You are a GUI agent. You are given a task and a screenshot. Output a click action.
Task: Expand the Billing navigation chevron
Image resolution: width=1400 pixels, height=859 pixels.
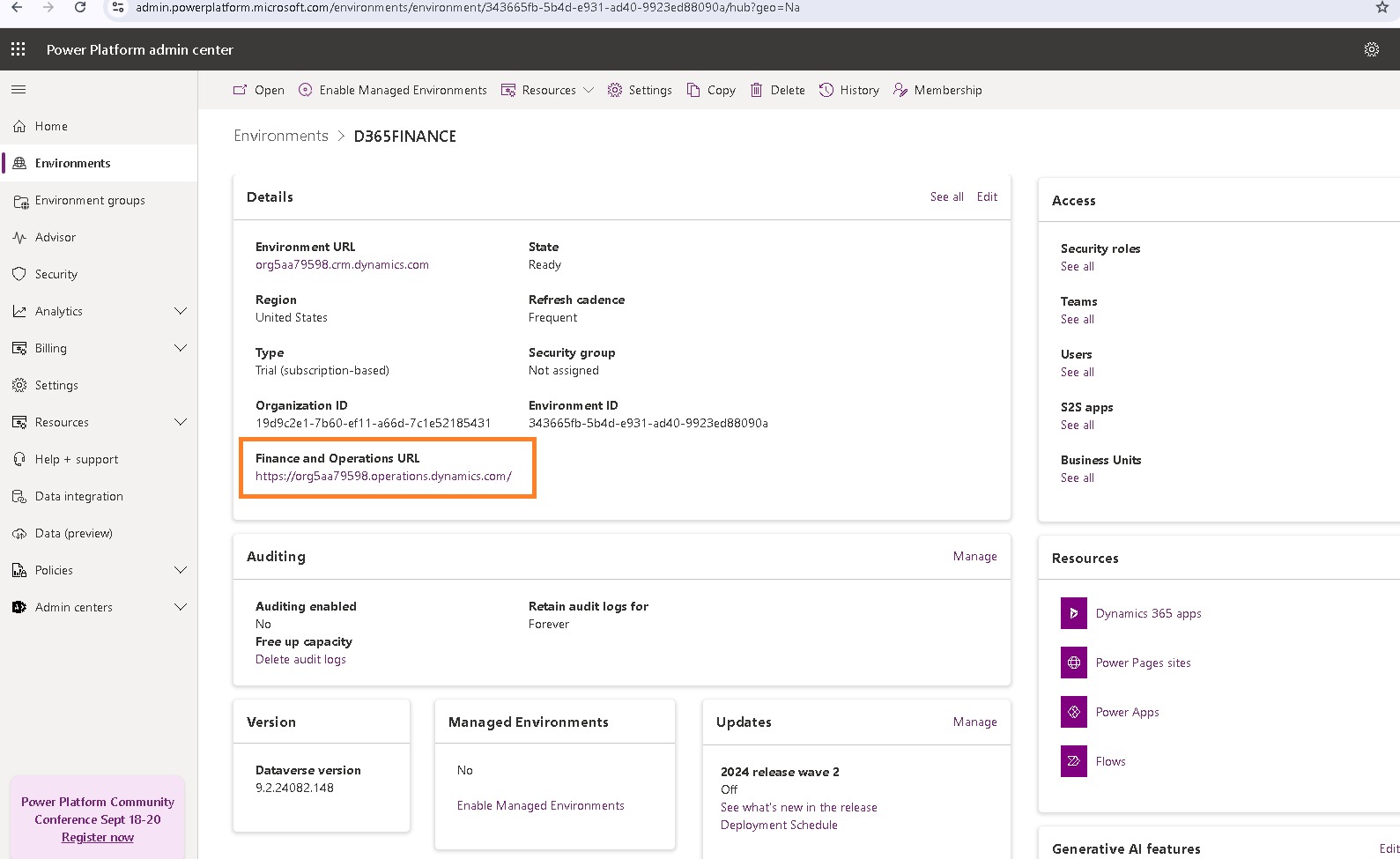click(181, 348)
